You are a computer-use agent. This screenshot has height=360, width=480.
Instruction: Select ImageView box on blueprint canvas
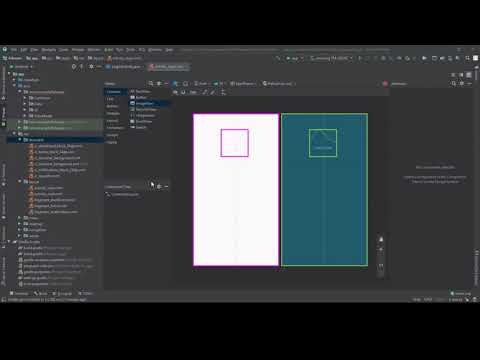[x=323, y=143]
